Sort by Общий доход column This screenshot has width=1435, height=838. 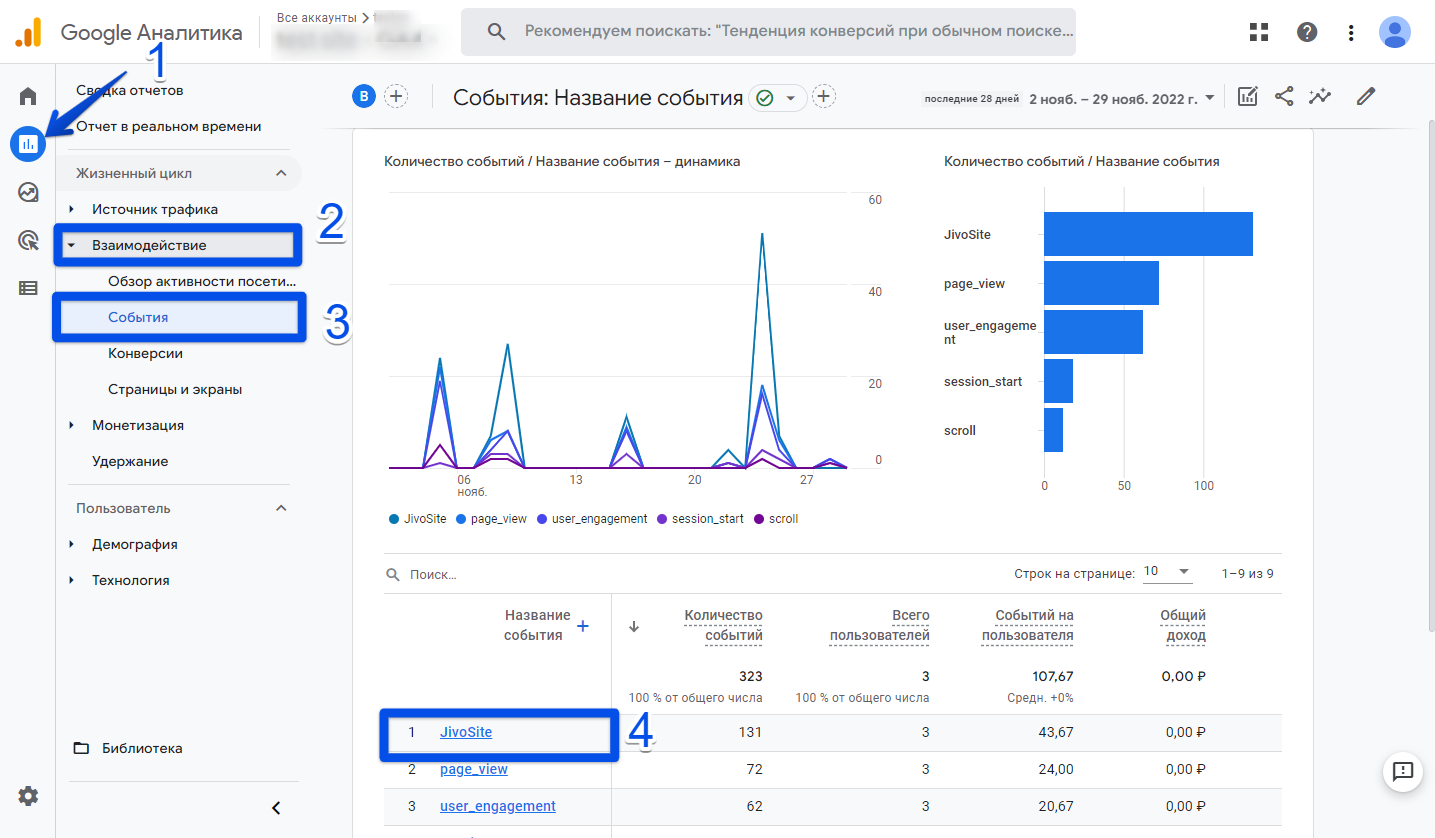[1183, 625]
